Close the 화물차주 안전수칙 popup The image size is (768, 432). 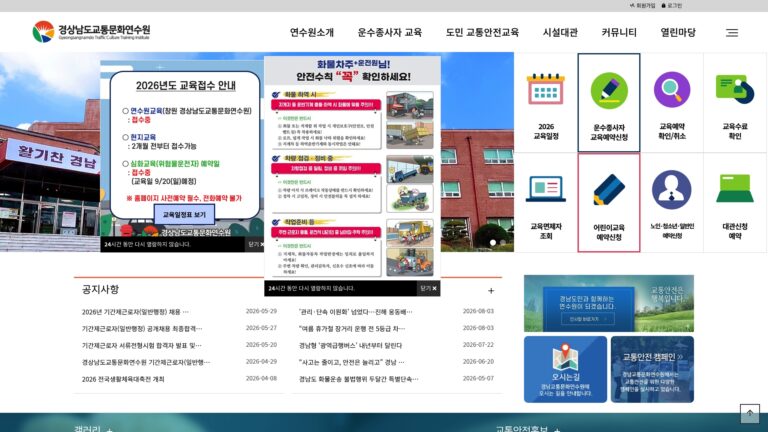[428, 288]
